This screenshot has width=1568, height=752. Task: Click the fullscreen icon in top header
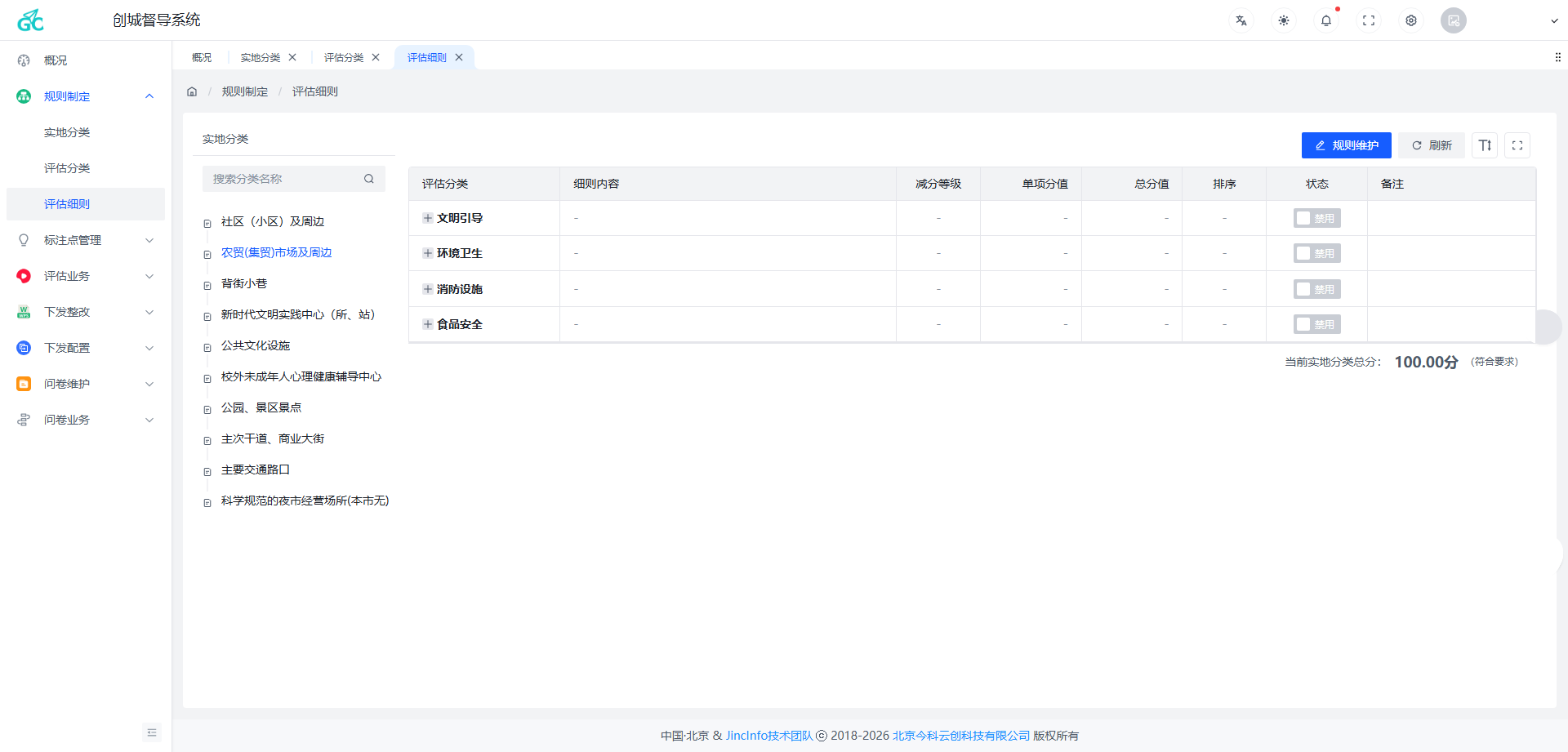point(1368,20)
